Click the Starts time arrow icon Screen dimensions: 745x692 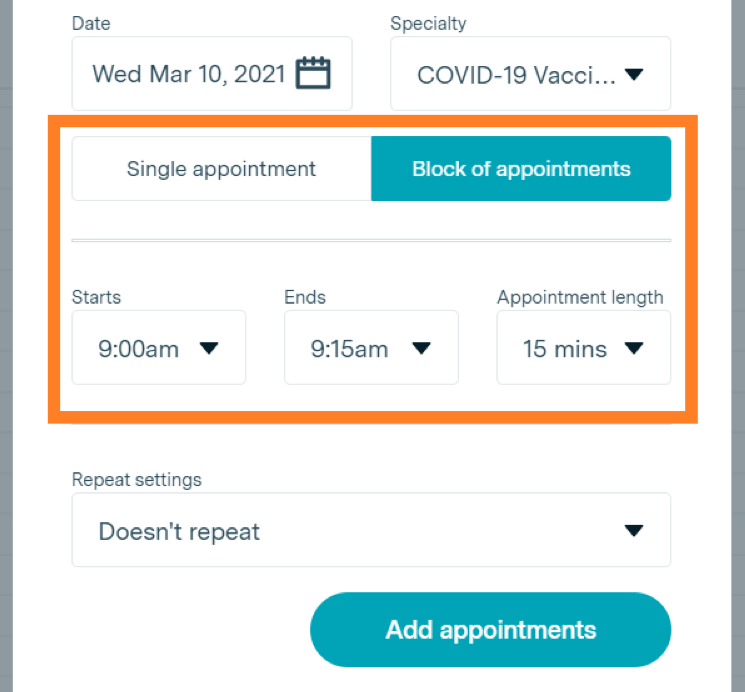click(x=209, y=348)
